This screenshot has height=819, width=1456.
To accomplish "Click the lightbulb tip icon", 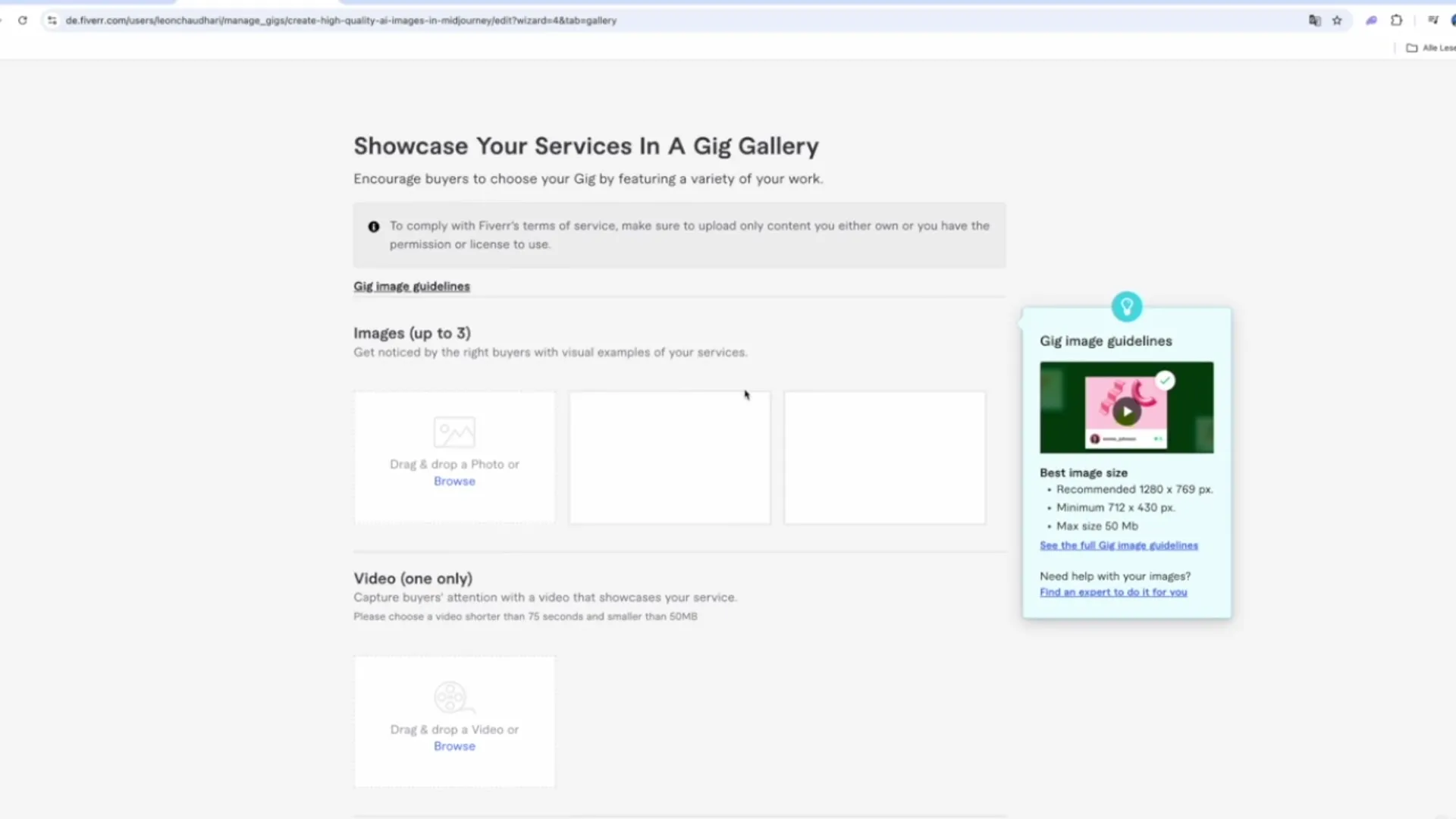I will (1126, 306).
